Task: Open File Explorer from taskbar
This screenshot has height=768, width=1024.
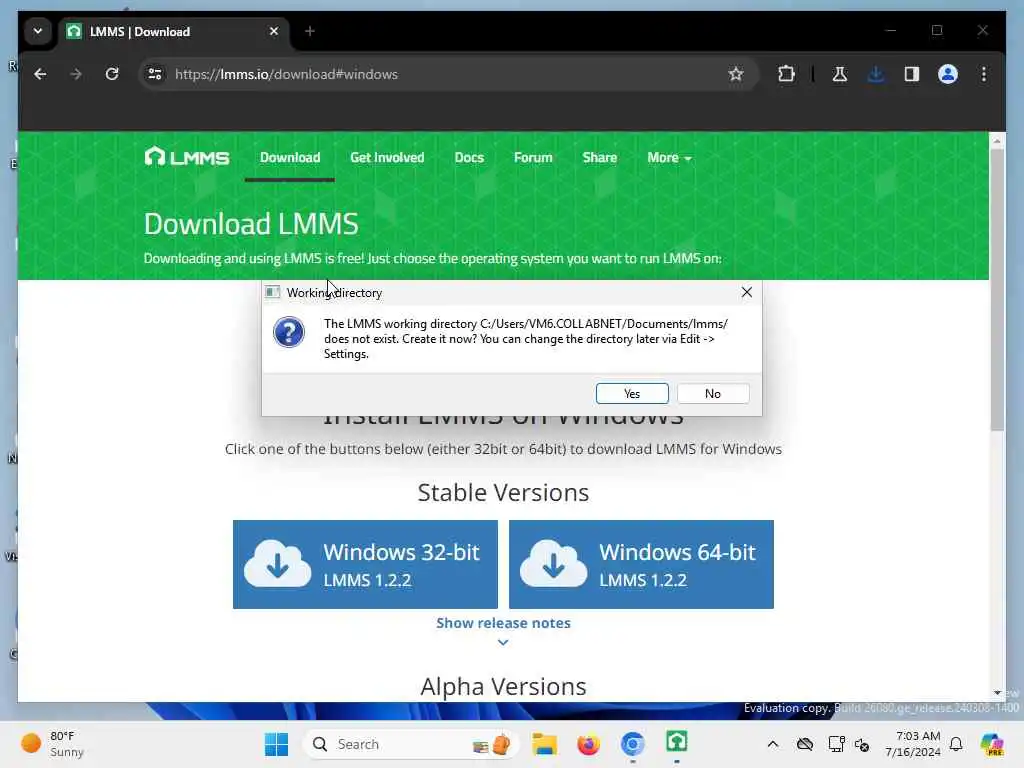Action: pyautogui.click(x=544, y=744)
